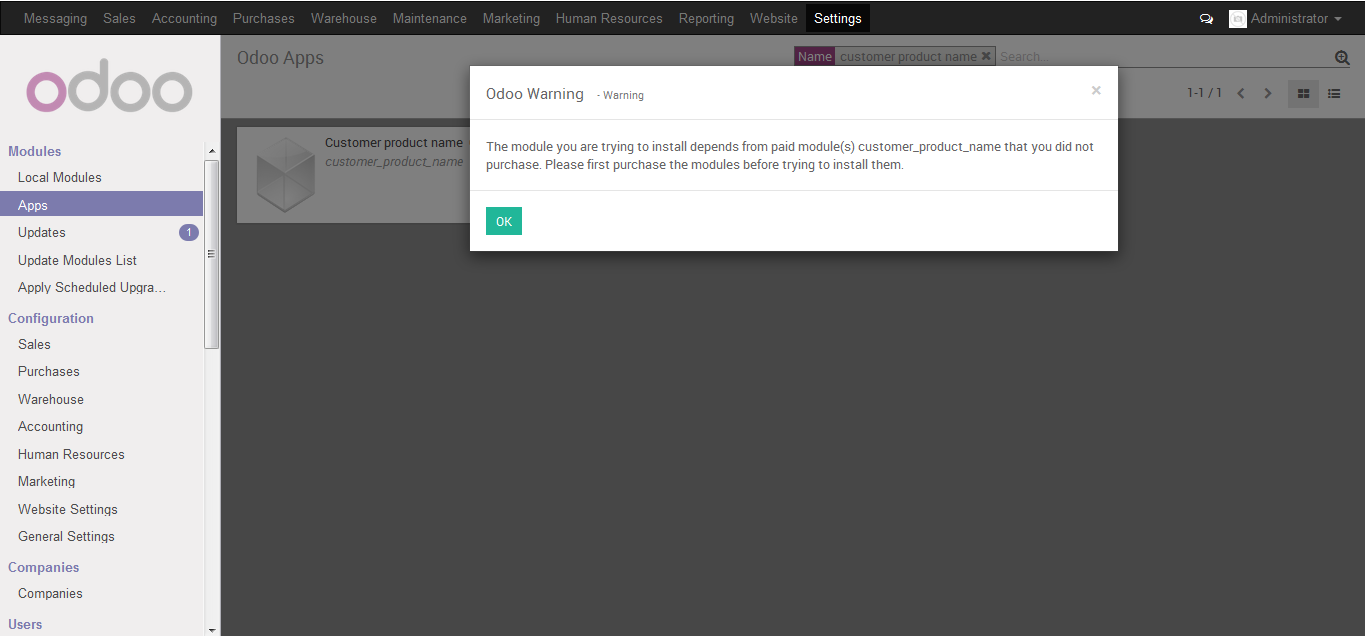1365x636 pixels.
Task: Click the sidebar scroll up arrow
Action: coord(211,151)
